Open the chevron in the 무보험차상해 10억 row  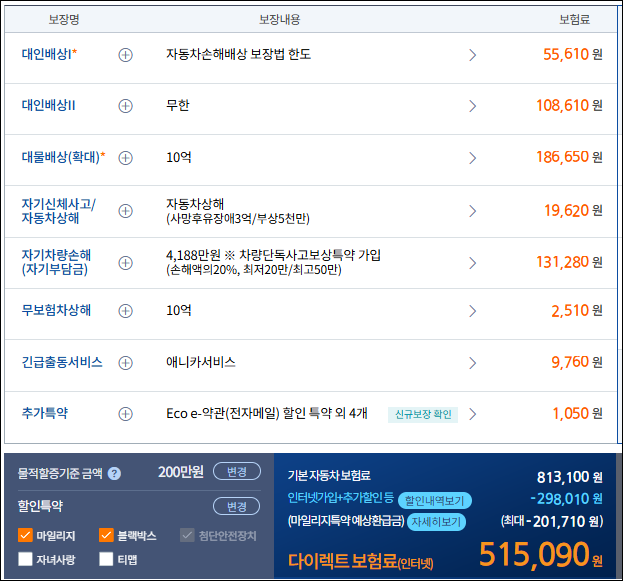coord(472,311)
